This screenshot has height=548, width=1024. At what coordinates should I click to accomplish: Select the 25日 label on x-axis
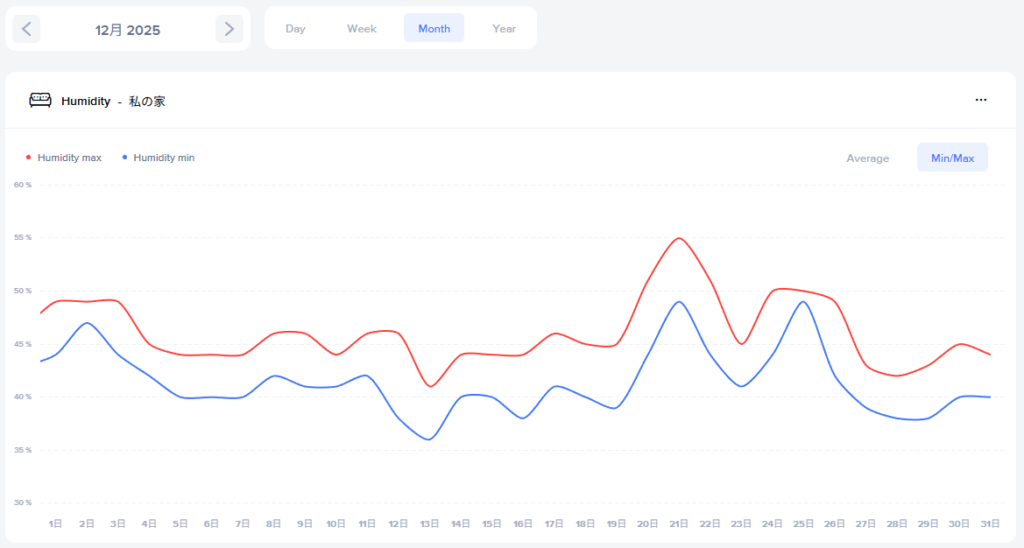(x=803, y=524)
